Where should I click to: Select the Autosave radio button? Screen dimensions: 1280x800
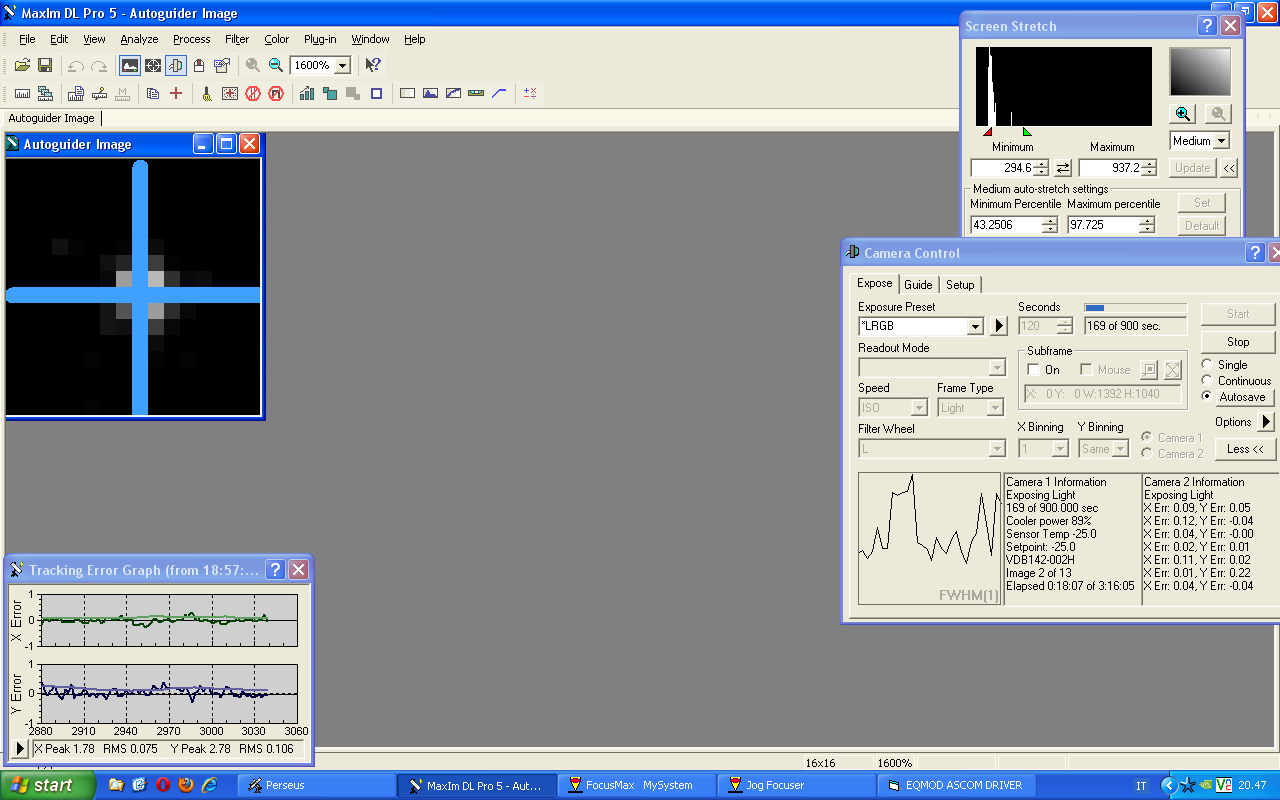[x=1207, y=397]
